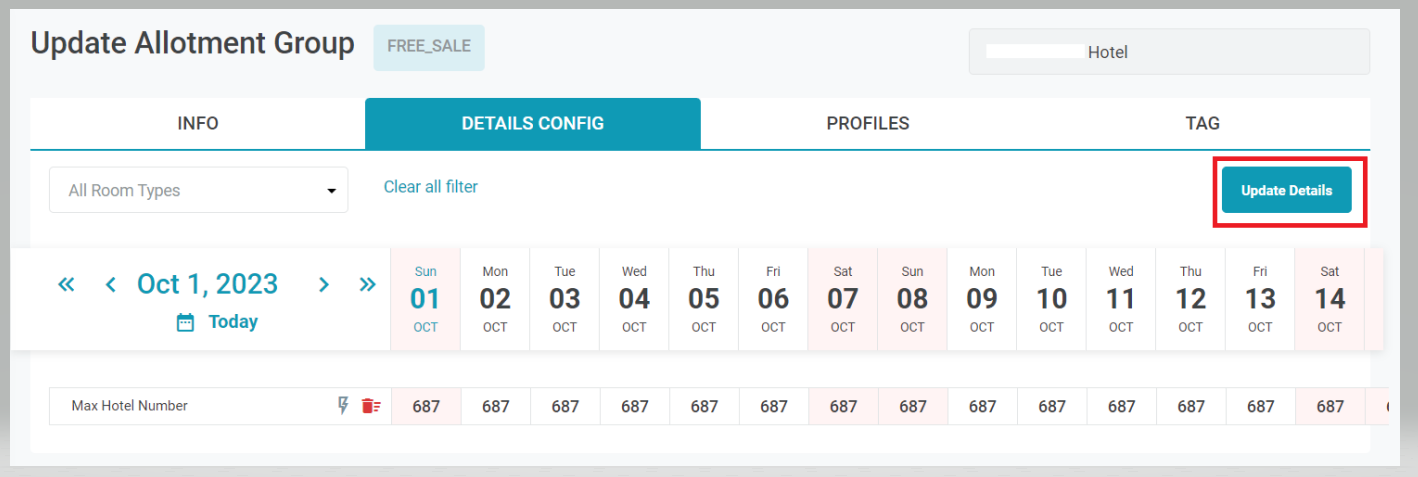Click the red delete row icon
This screenshot has width=1418, height=477.
click(x=371, y=405)
